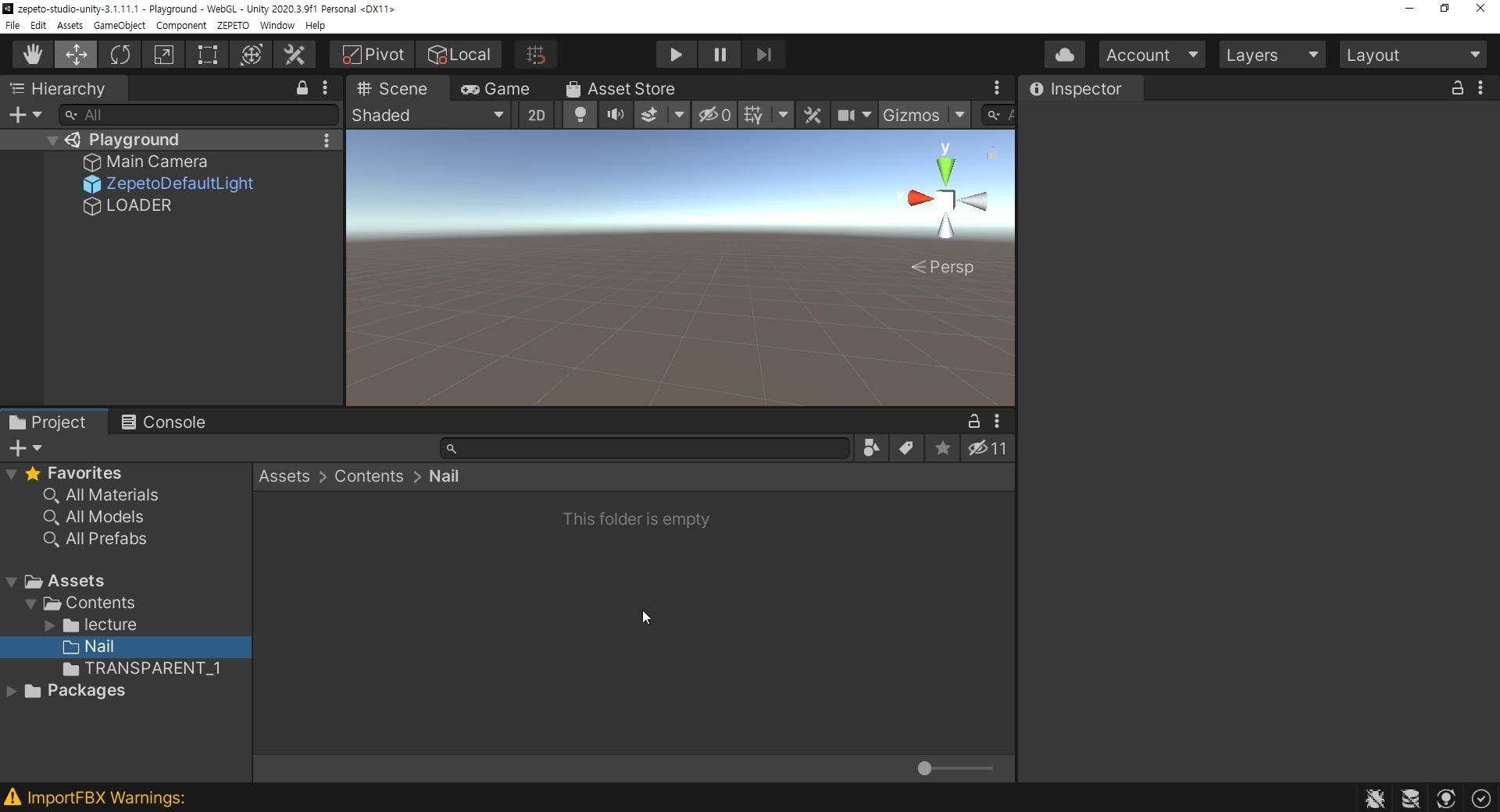Lock the Inspector panel

1457,88
